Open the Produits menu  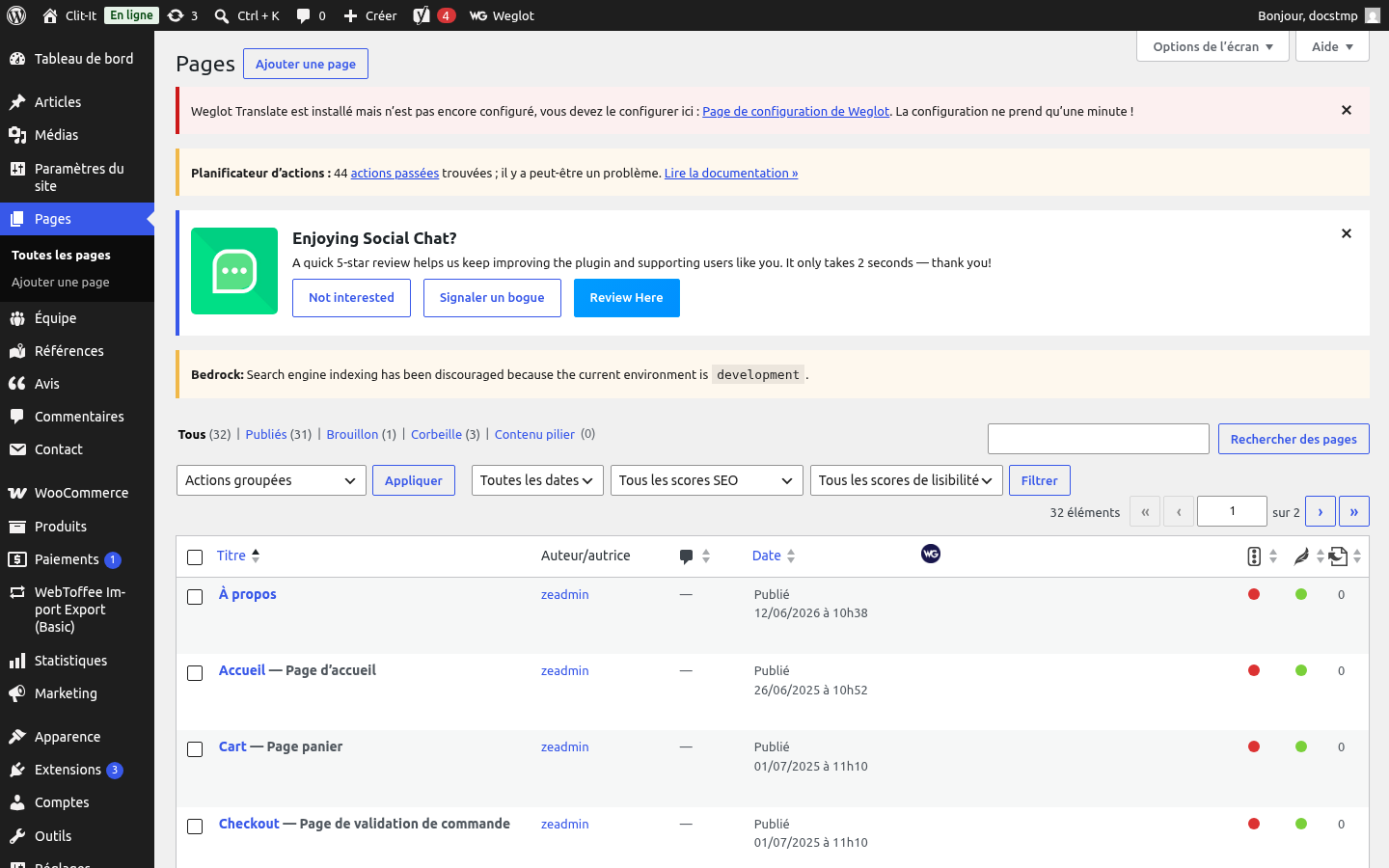[77, 527]
